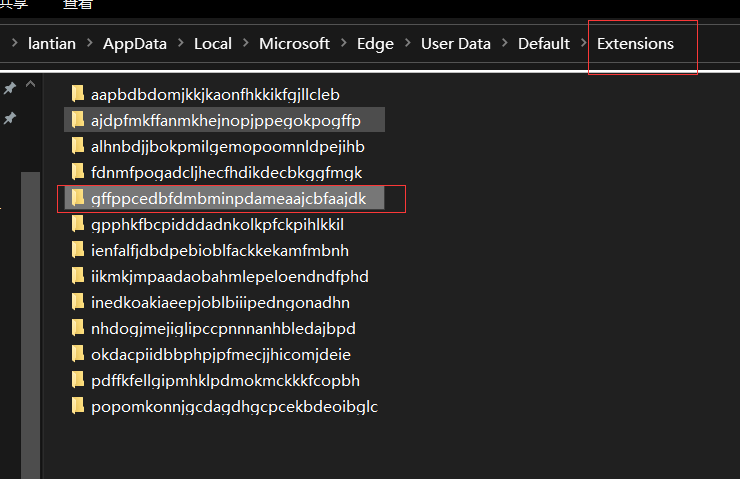The width and height of the screenshot is (740, 479).
Task: Click folder icon of okdacpiidbbphpjpfmecjjhicomjdeie
Action: [x=78, y=353]
